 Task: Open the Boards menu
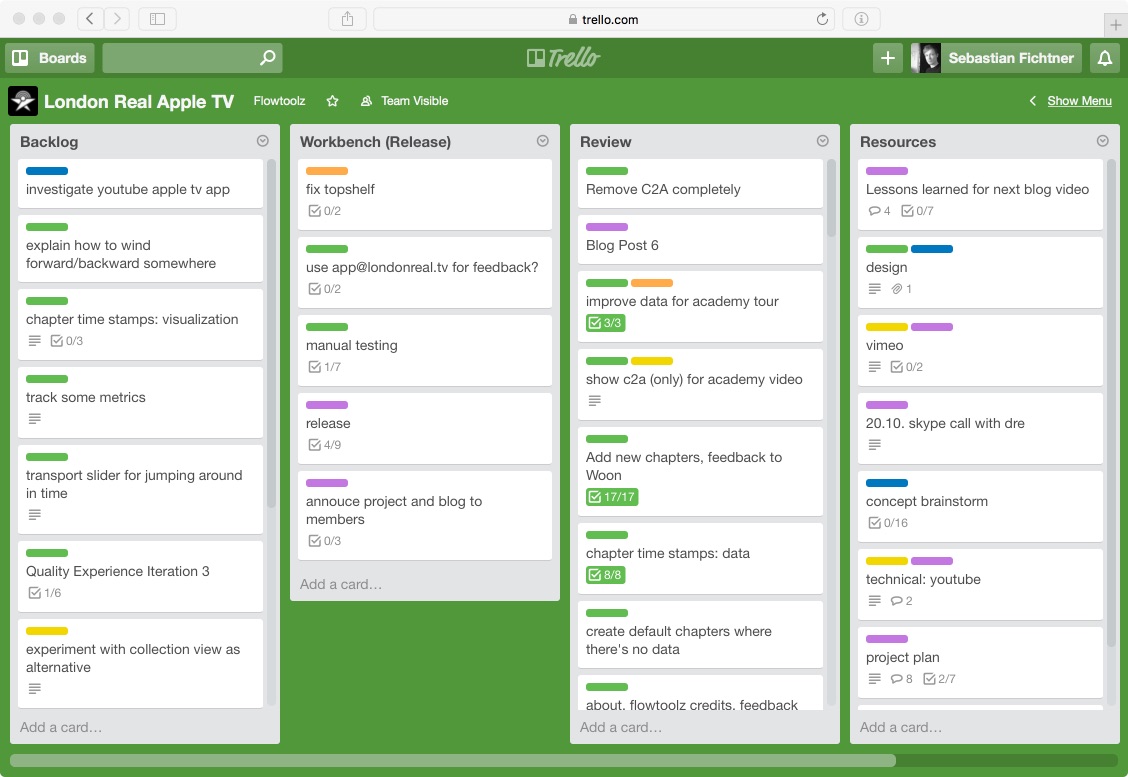(x=50, y=58)
